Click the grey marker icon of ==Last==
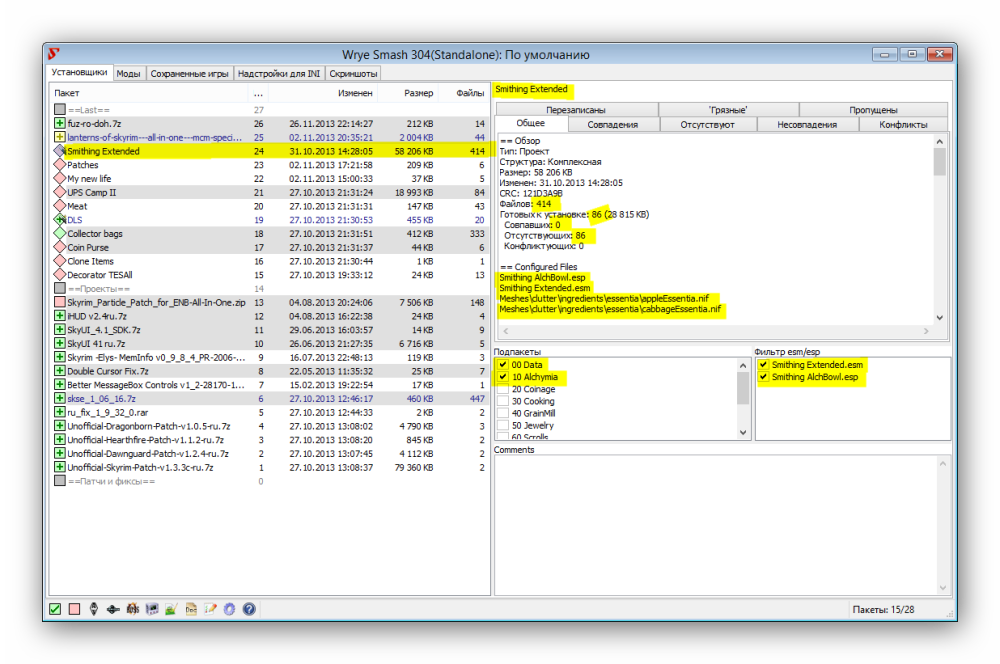The width and height of the screenshot is (1000, 664). [59, 110]
